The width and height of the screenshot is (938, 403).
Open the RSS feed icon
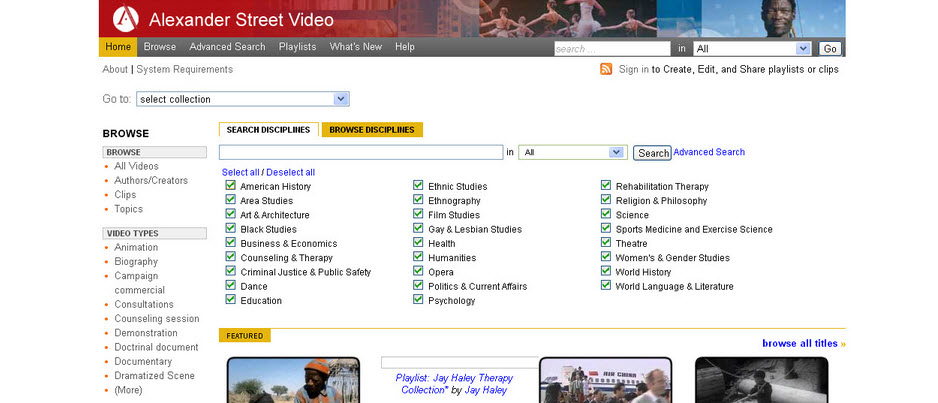click(606, 69)
